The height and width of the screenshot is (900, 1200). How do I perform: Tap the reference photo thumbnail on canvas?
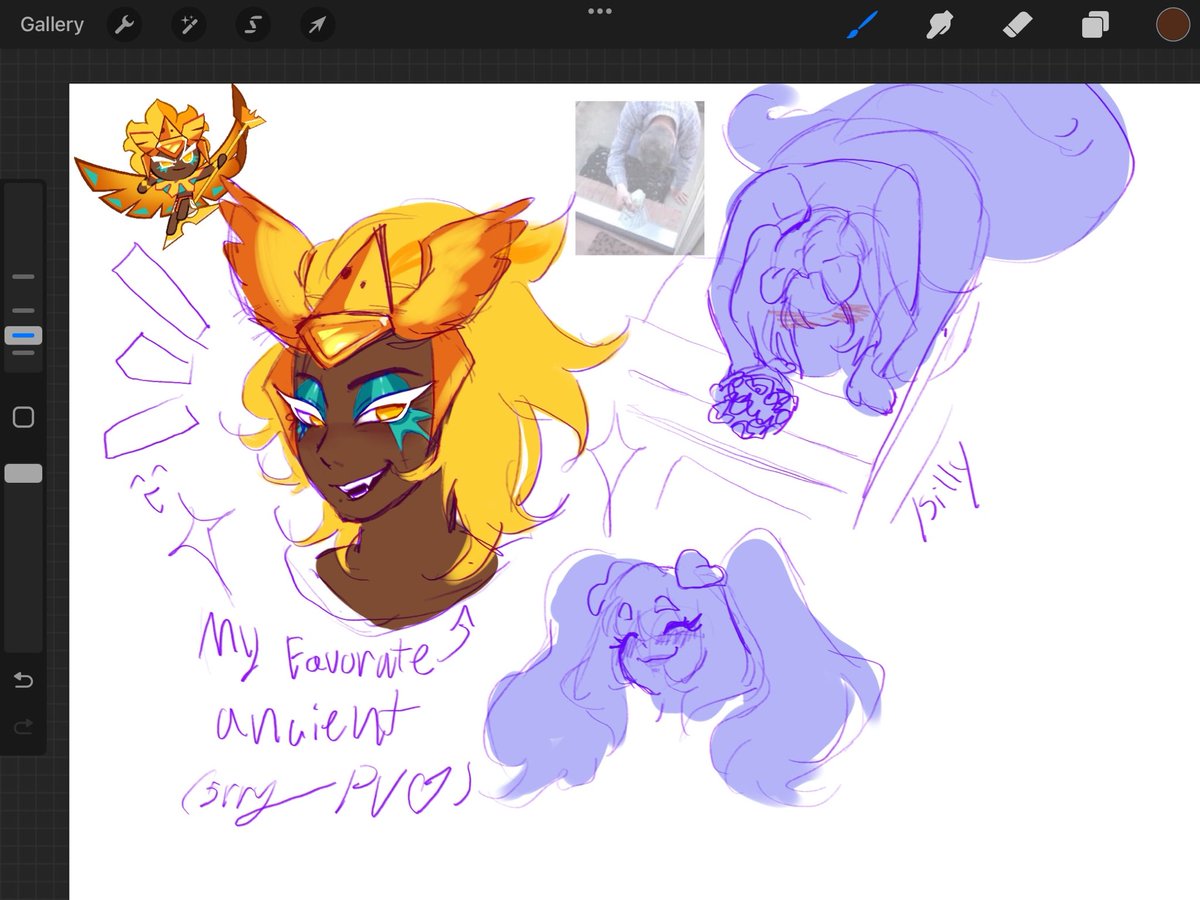coord(640,178)
